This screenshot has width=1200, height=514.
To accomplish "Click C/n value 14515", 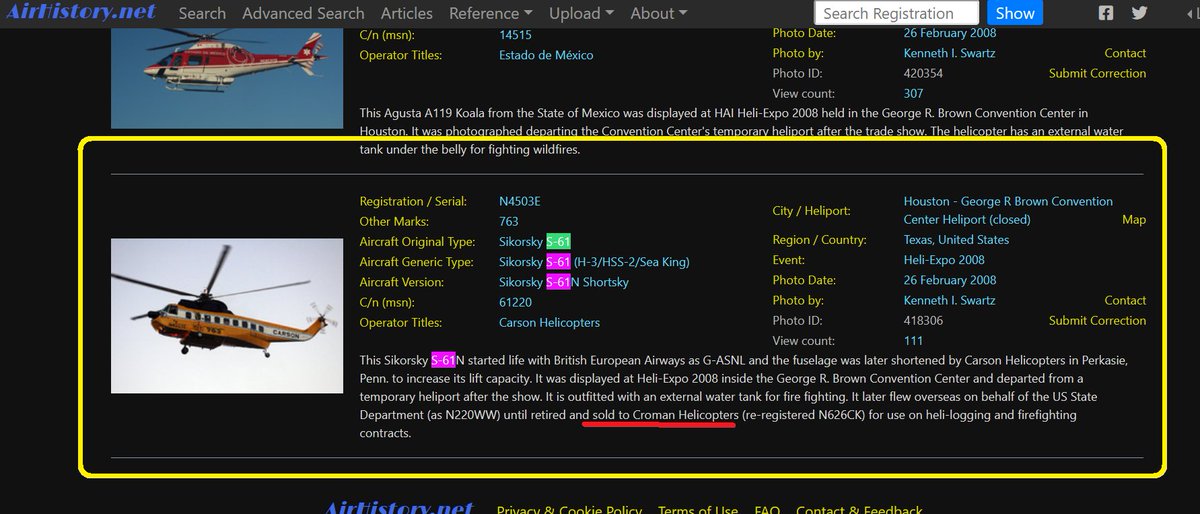I will click(515, 34).
